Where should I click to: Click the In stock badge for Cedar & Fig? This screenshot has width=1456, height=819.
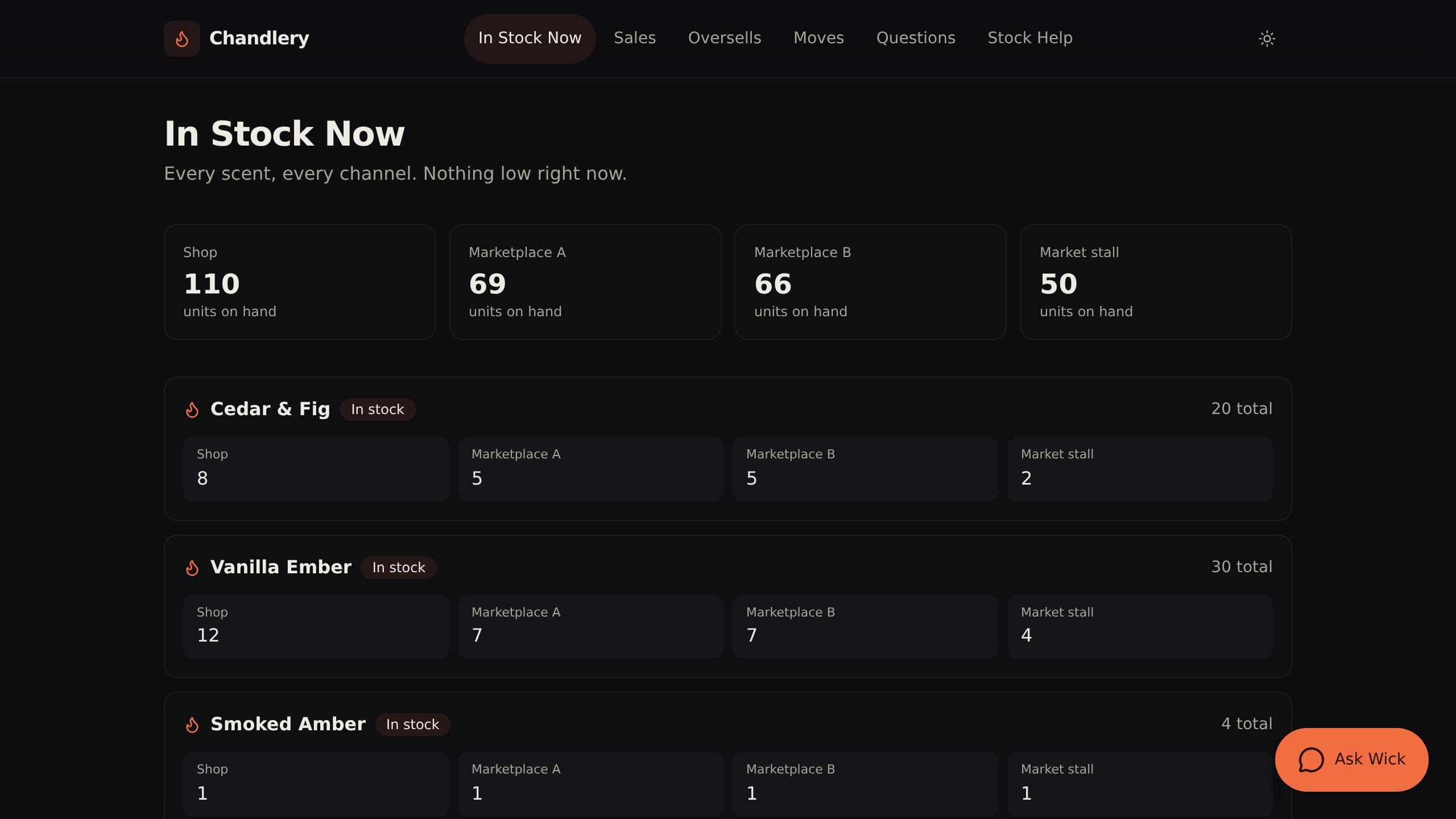[378, 409]
